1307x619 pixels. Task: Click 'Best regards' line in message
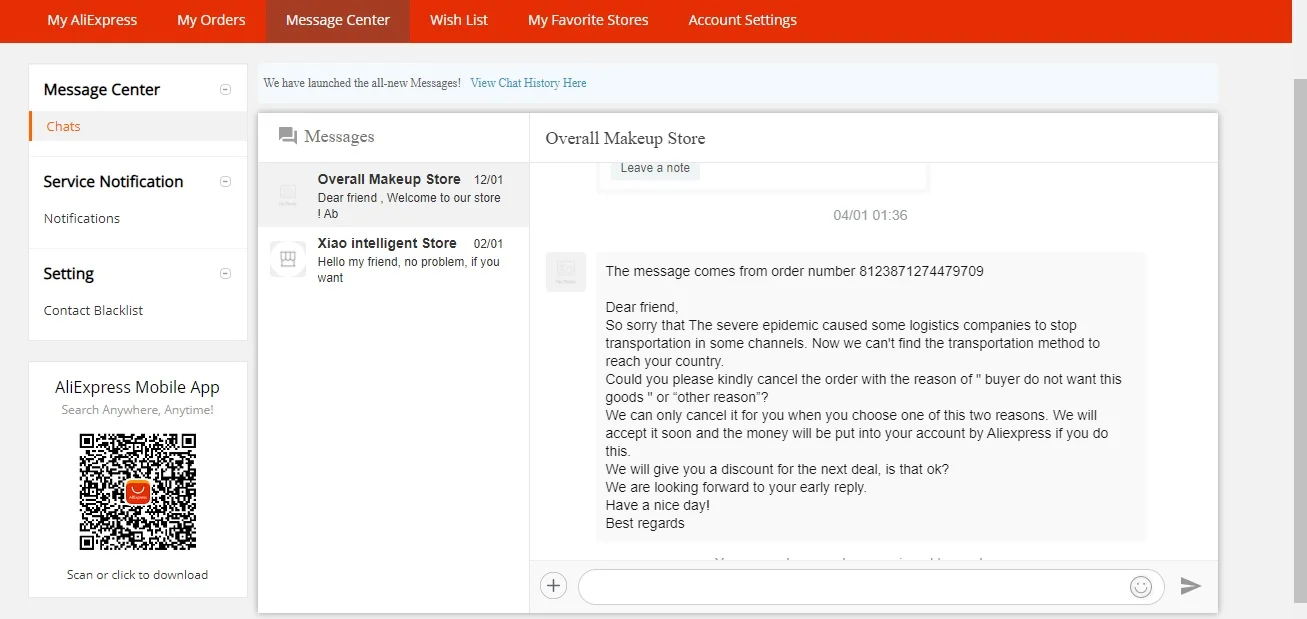pos(645,523)
